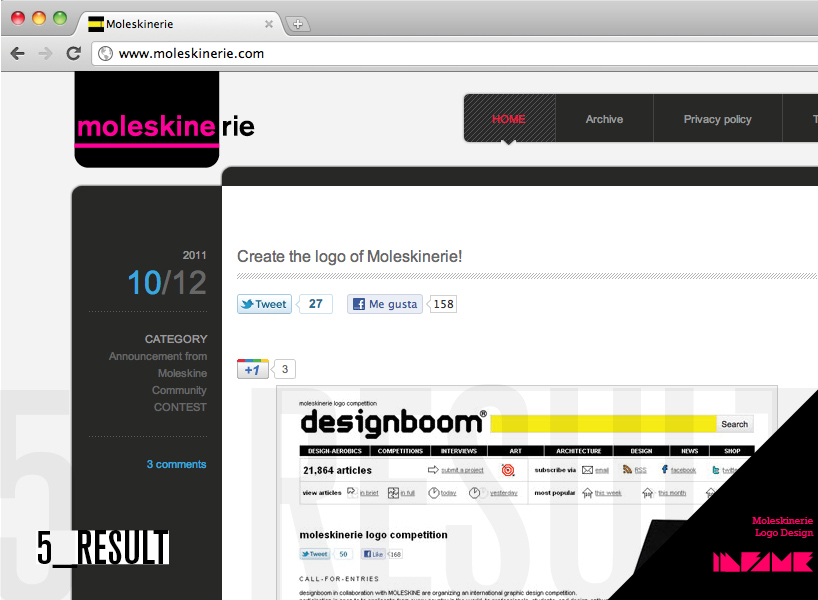Screen dimensions: 818x600
Task: Click the 'Create the logo of Moleskinerie!' title
Action: coord(349,257)
